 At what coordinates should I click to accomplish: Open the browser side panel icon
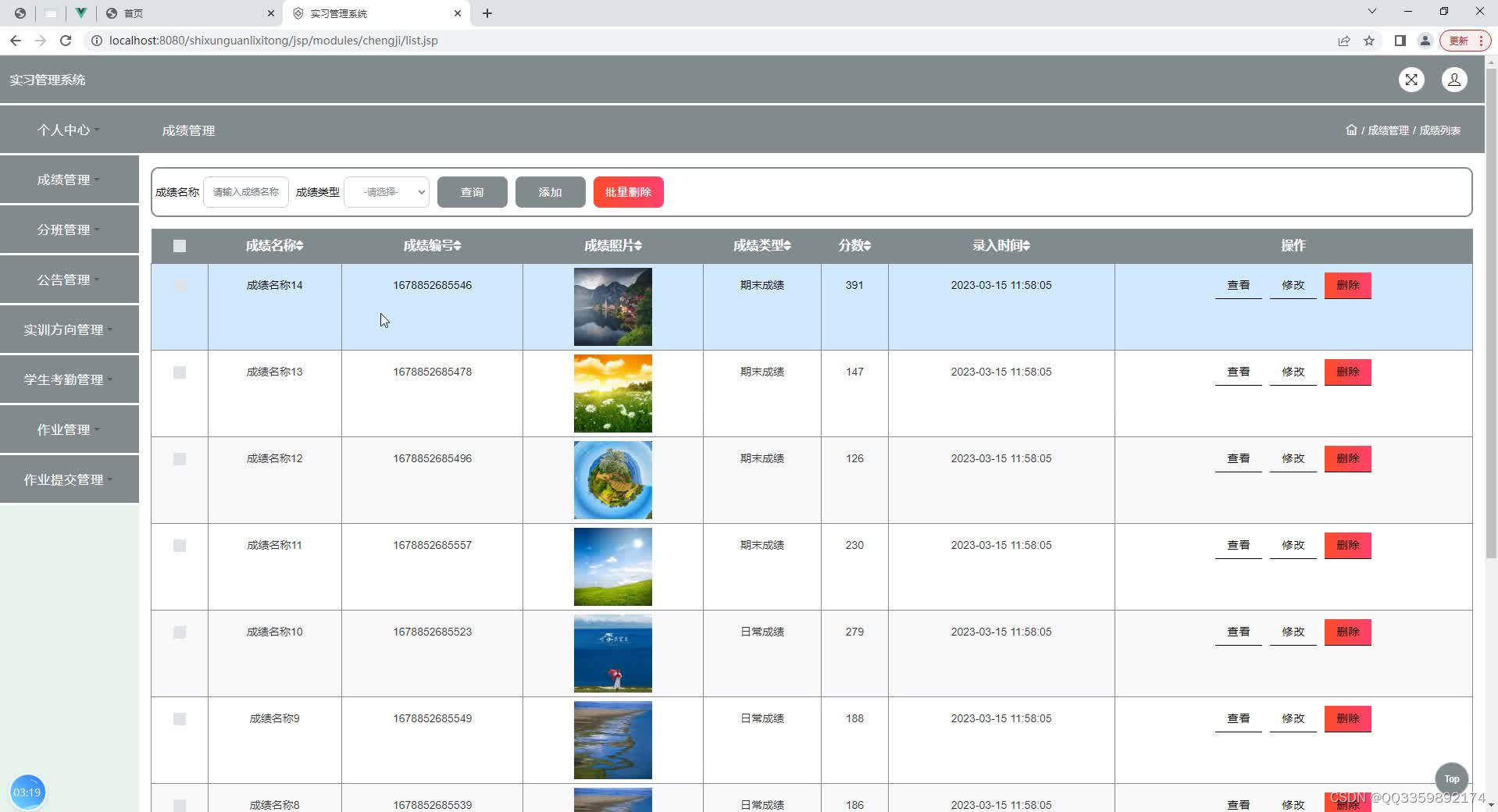[1400, 41]
